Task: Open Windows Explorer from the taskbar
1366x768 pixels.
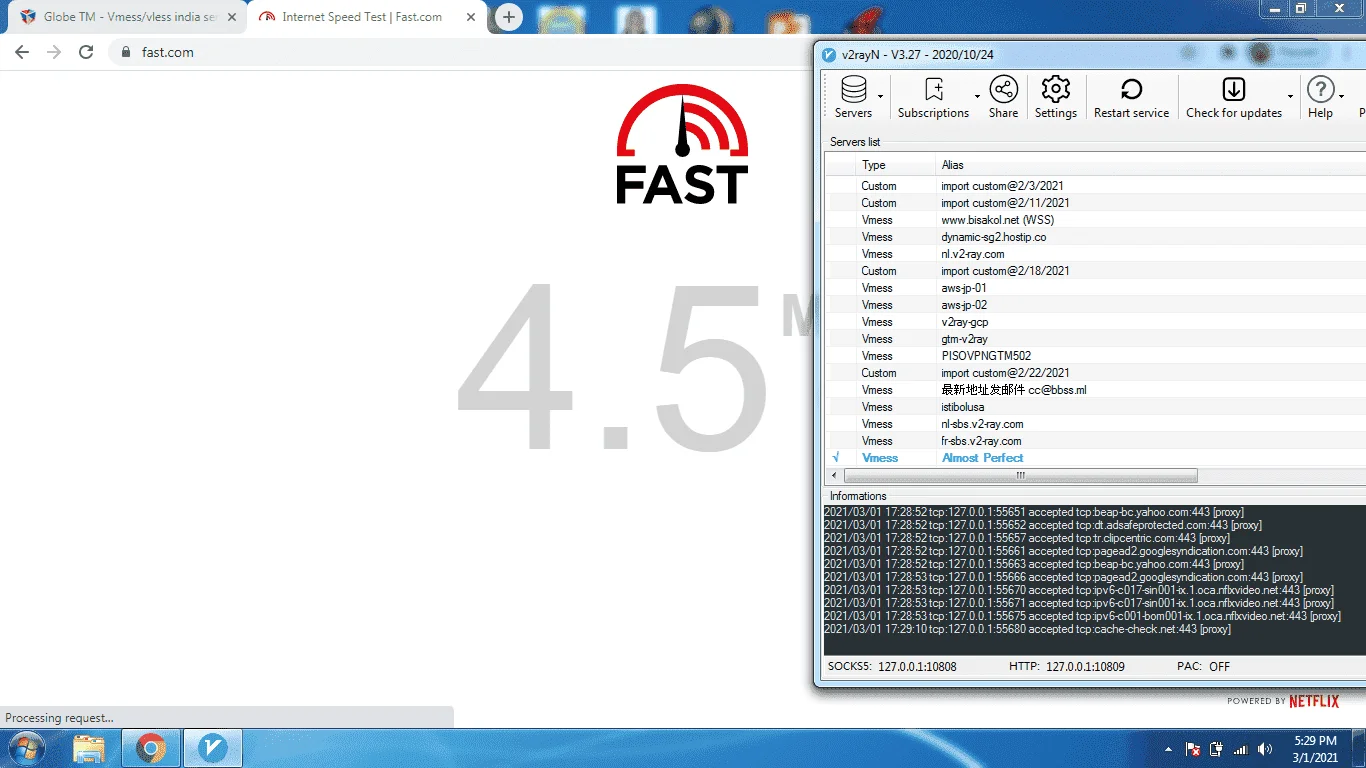Action: pyautogui.click(x=89, y=748)
